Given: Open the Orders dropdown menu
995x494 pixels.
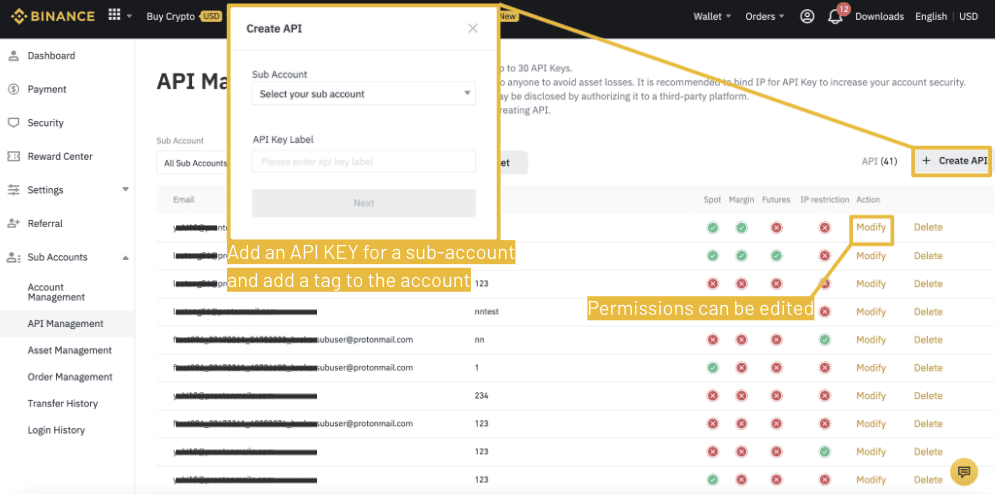Looking at the screenshot, I should point(765,17).
